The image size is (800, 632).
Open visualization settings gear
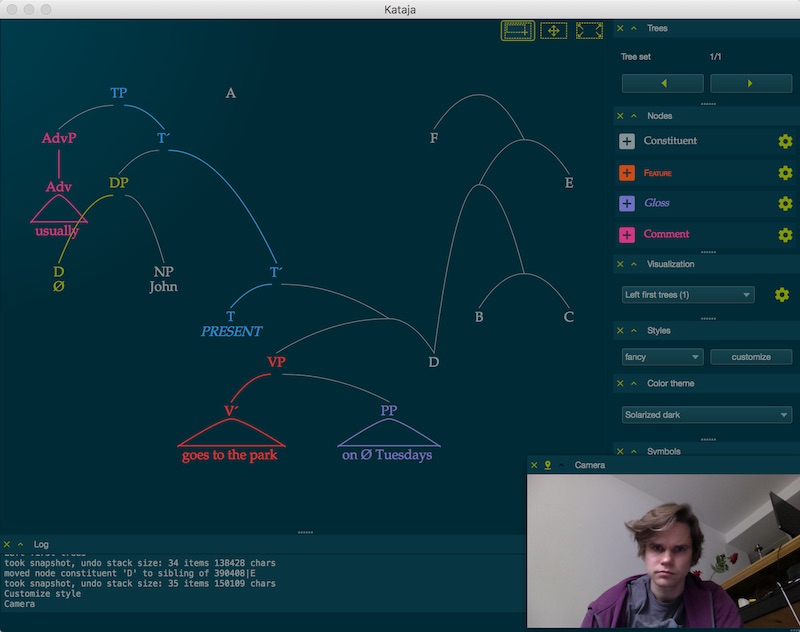tap(782, 295)
